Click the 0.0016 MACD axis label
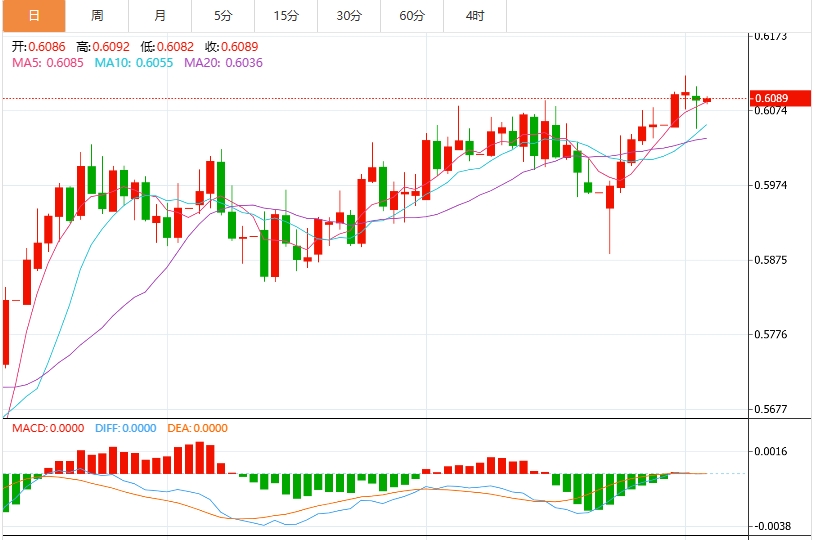 click(x=771, y=452)
